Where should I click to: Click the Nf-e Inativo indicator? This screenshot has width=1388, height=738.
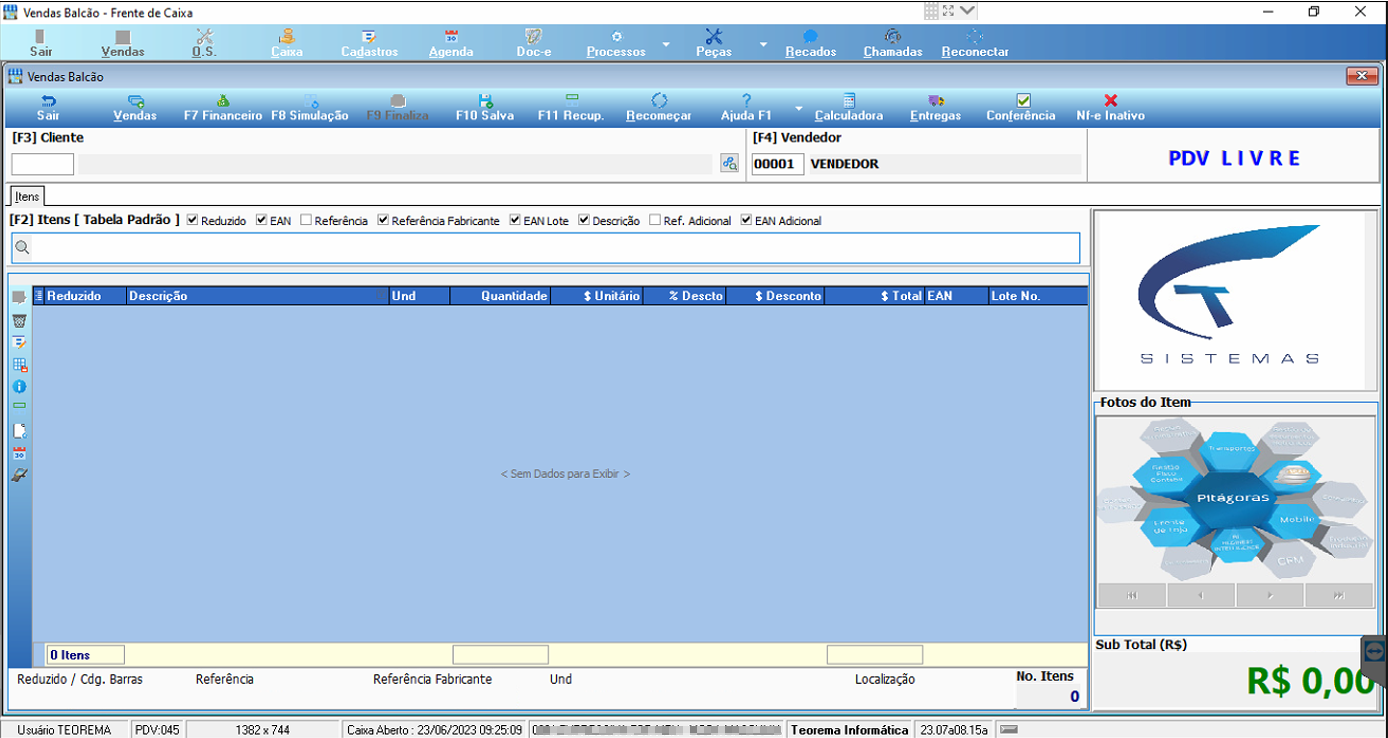click(1110, 108)
